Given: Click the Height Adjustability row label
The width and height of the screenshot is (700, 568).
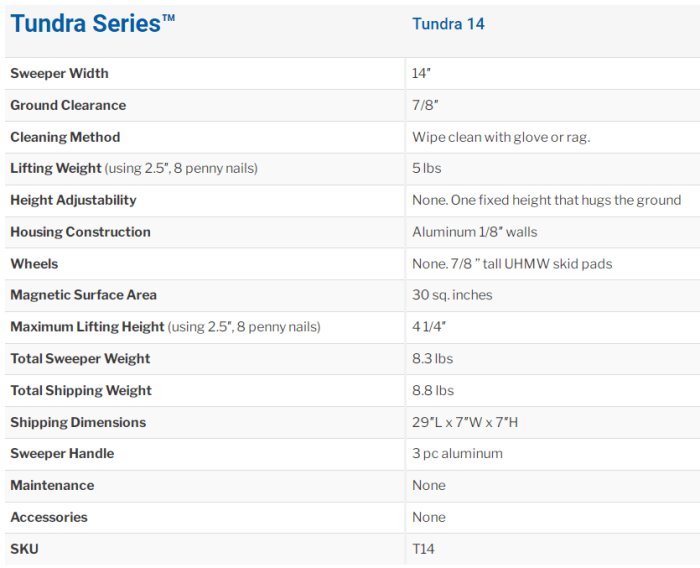Looking at the screenshot, I should (x=73, y=200).
